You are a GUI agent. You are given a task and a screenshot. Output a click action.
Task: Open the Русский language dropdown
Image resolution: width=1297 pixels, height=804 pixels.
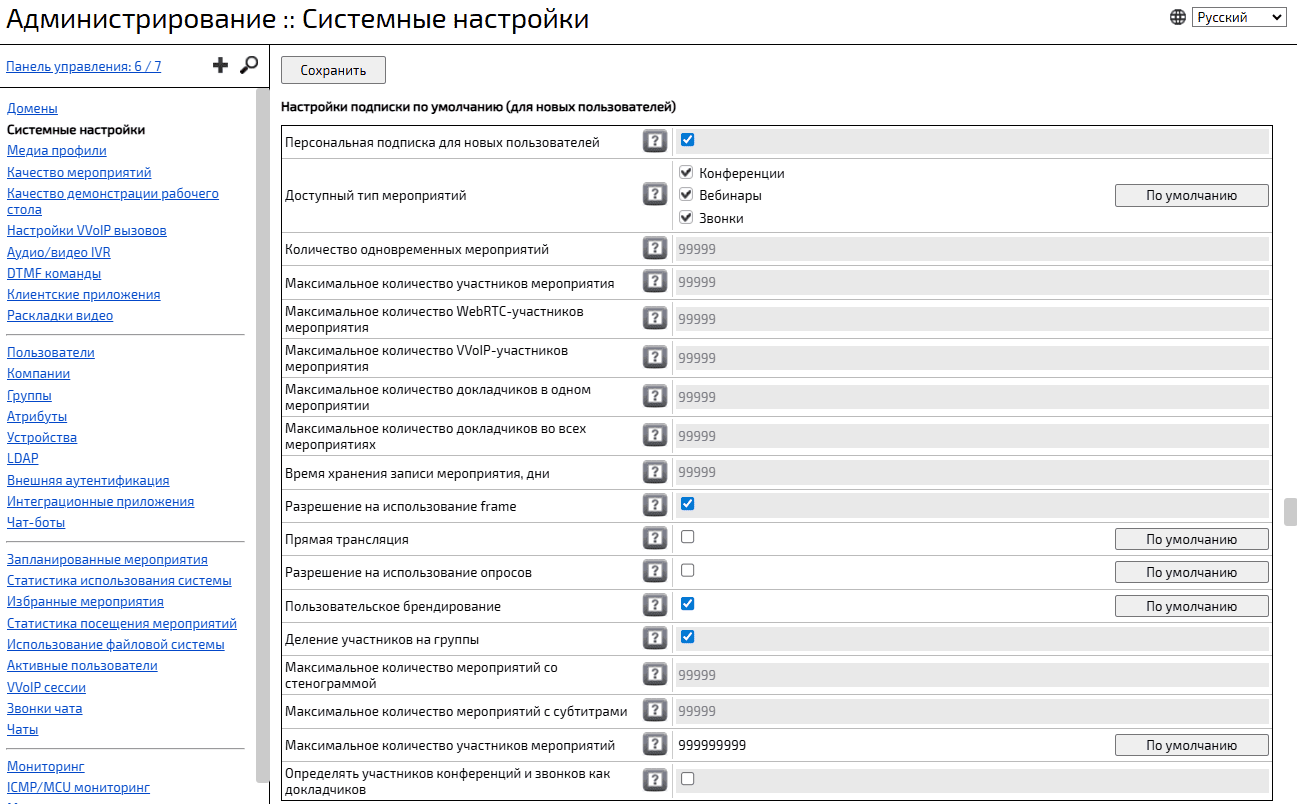point(1238,17)
